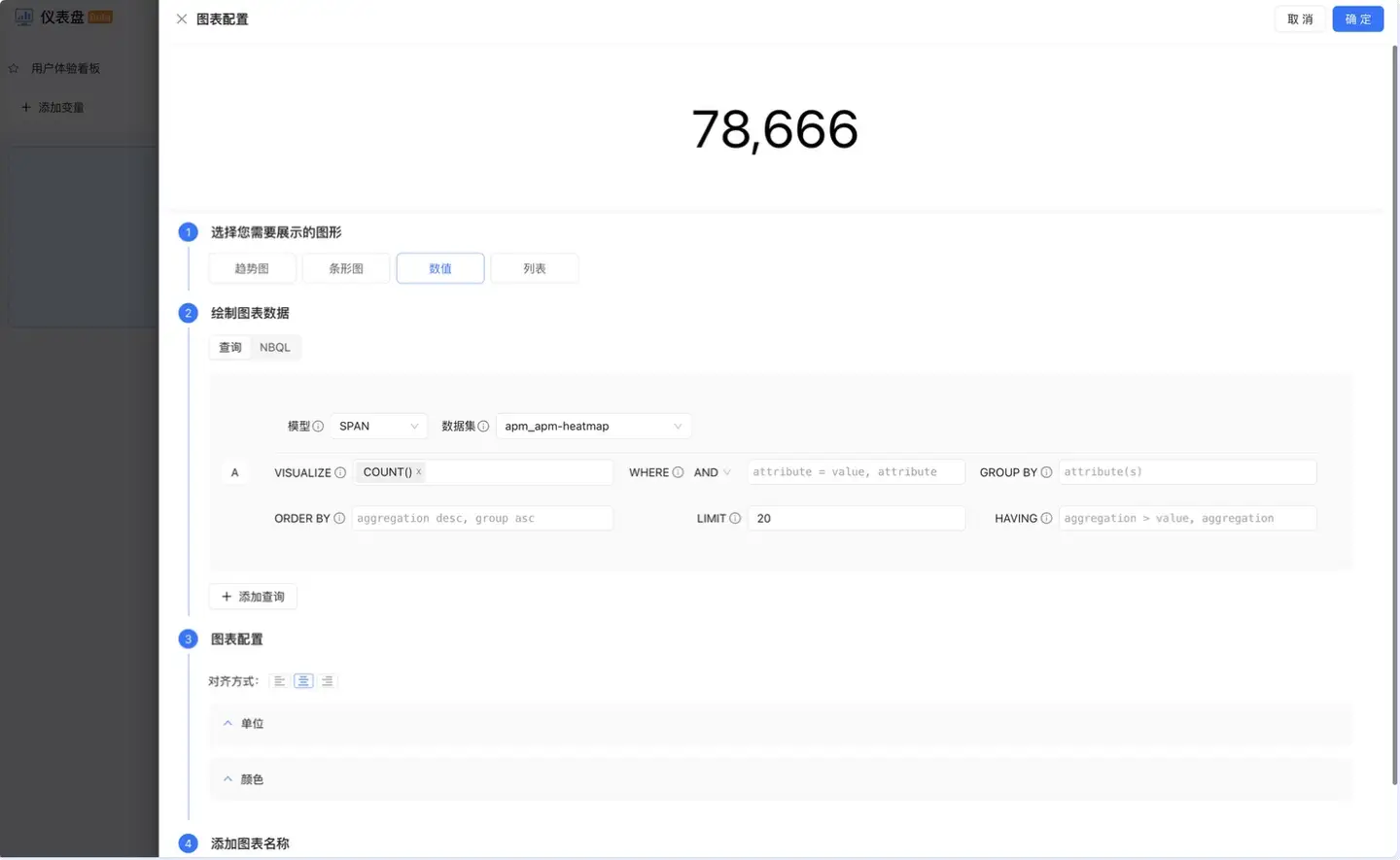This screenshot has height=860, width=1400.
Task: Set alignment to left
Action: pyautogui.click(x=280, y=681)
